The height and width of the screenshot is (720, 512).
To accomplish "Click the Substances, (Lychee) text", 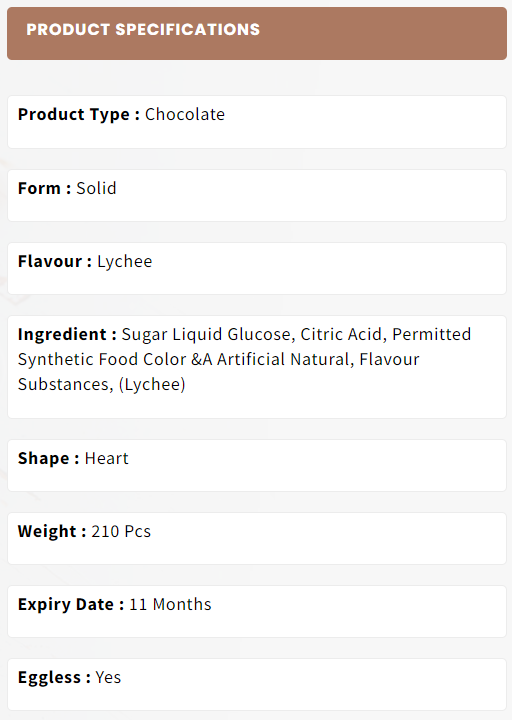I will click(x=101, y=385).
